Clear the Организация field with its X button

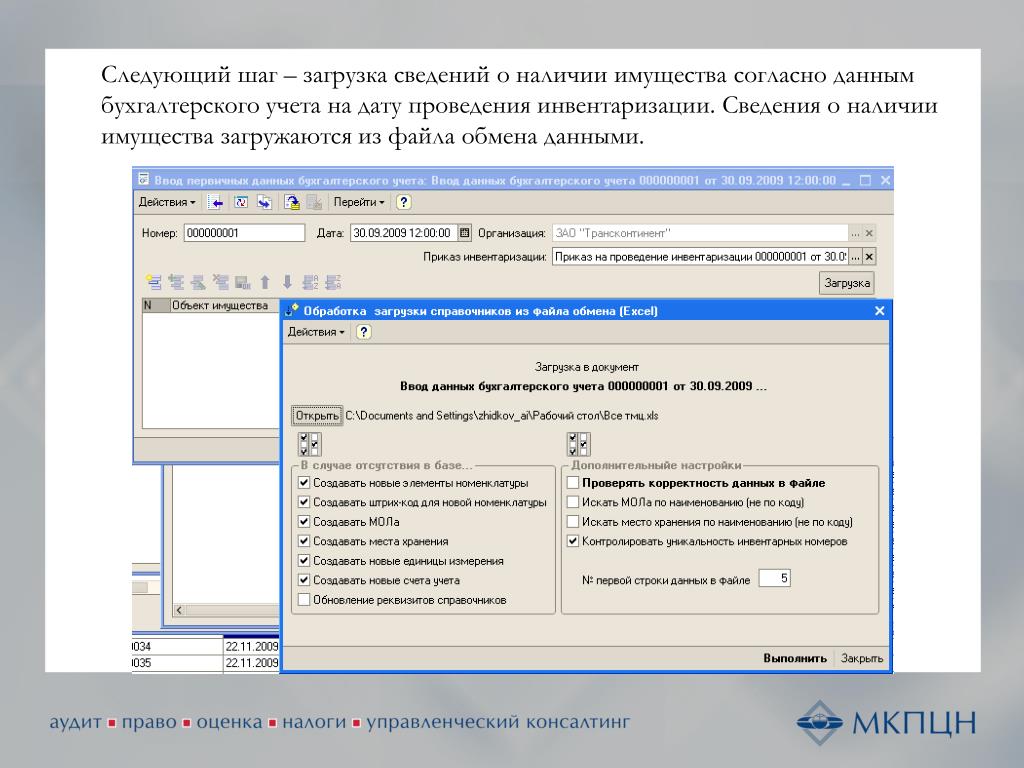tap(869, 233)
